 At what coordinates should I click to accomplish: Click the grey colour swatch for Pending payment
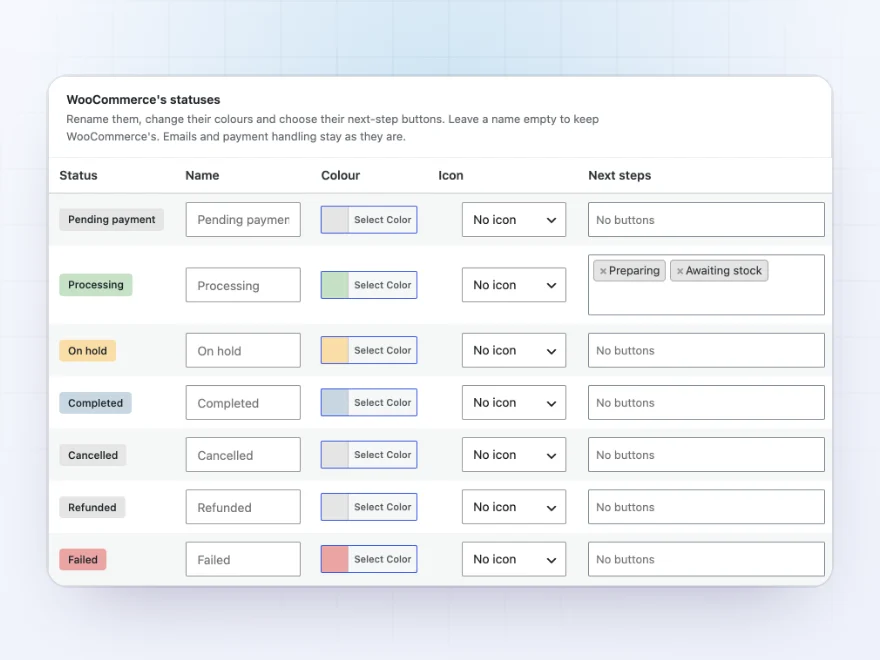[335, 219]
